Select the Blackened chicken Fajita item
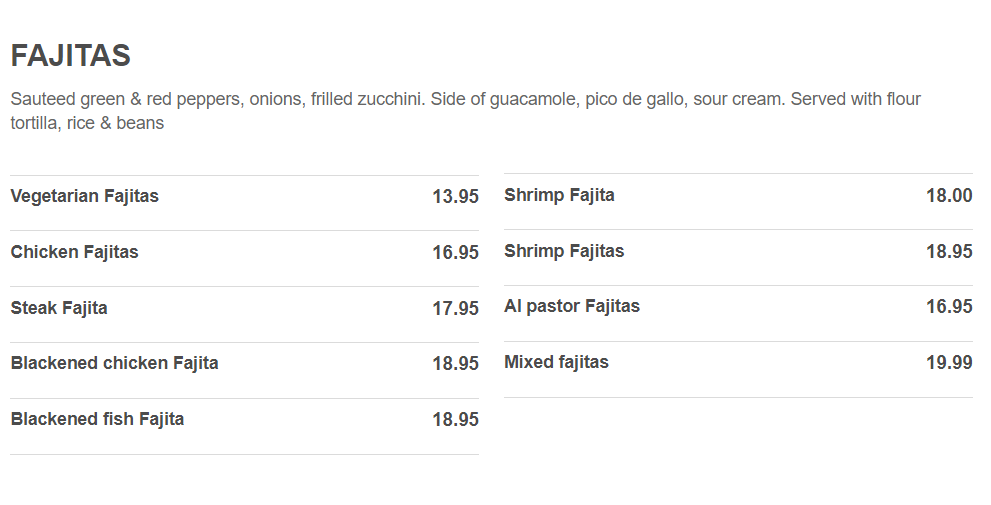This screenshot has height=505, width=991. click(x=114, y=363)
